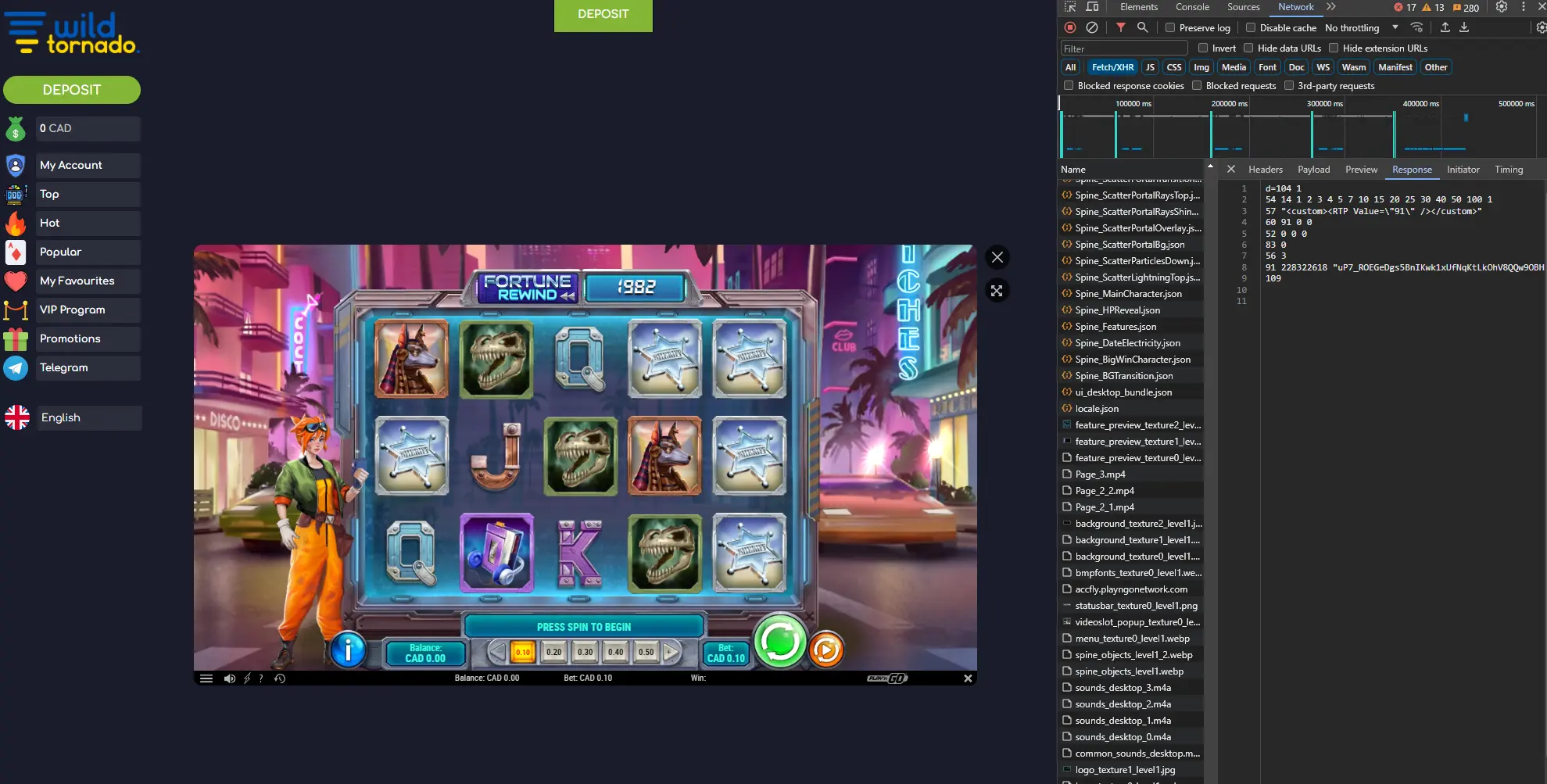Open the blue game info button
This screenshot has width=1547, height=784.
click(x=348, y=649)
